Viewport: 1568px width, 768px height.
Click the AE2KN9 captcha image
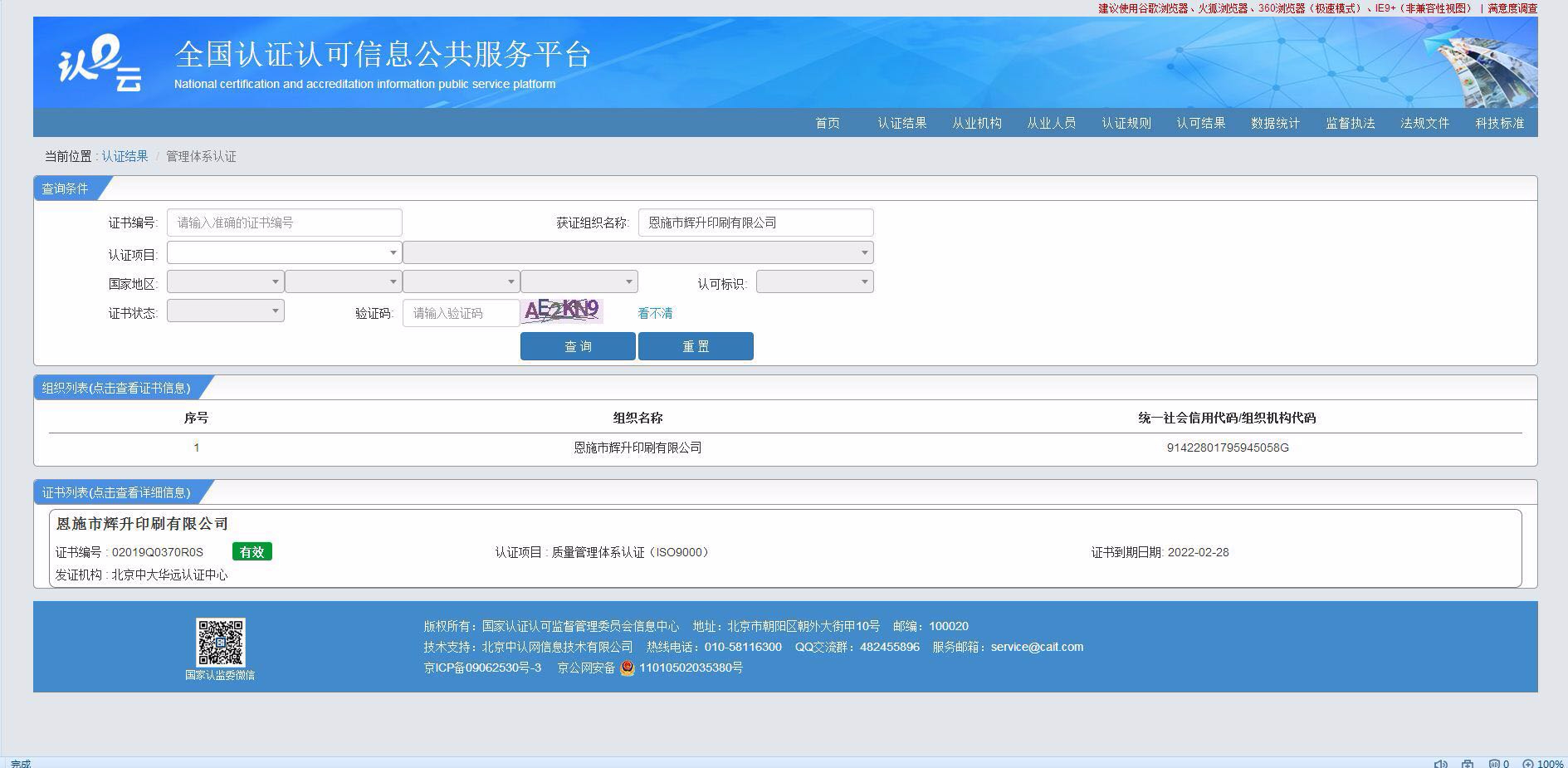click(562, 311)
